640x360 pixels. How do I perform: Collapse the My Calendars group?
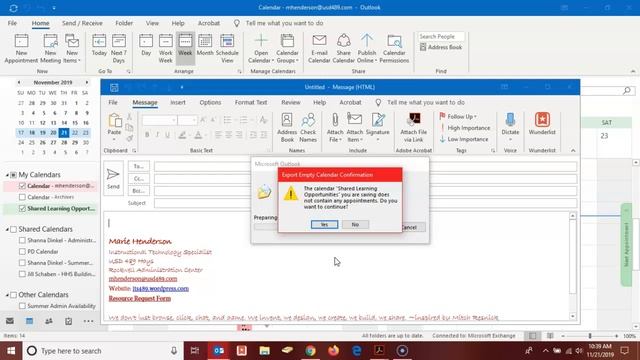7,175
